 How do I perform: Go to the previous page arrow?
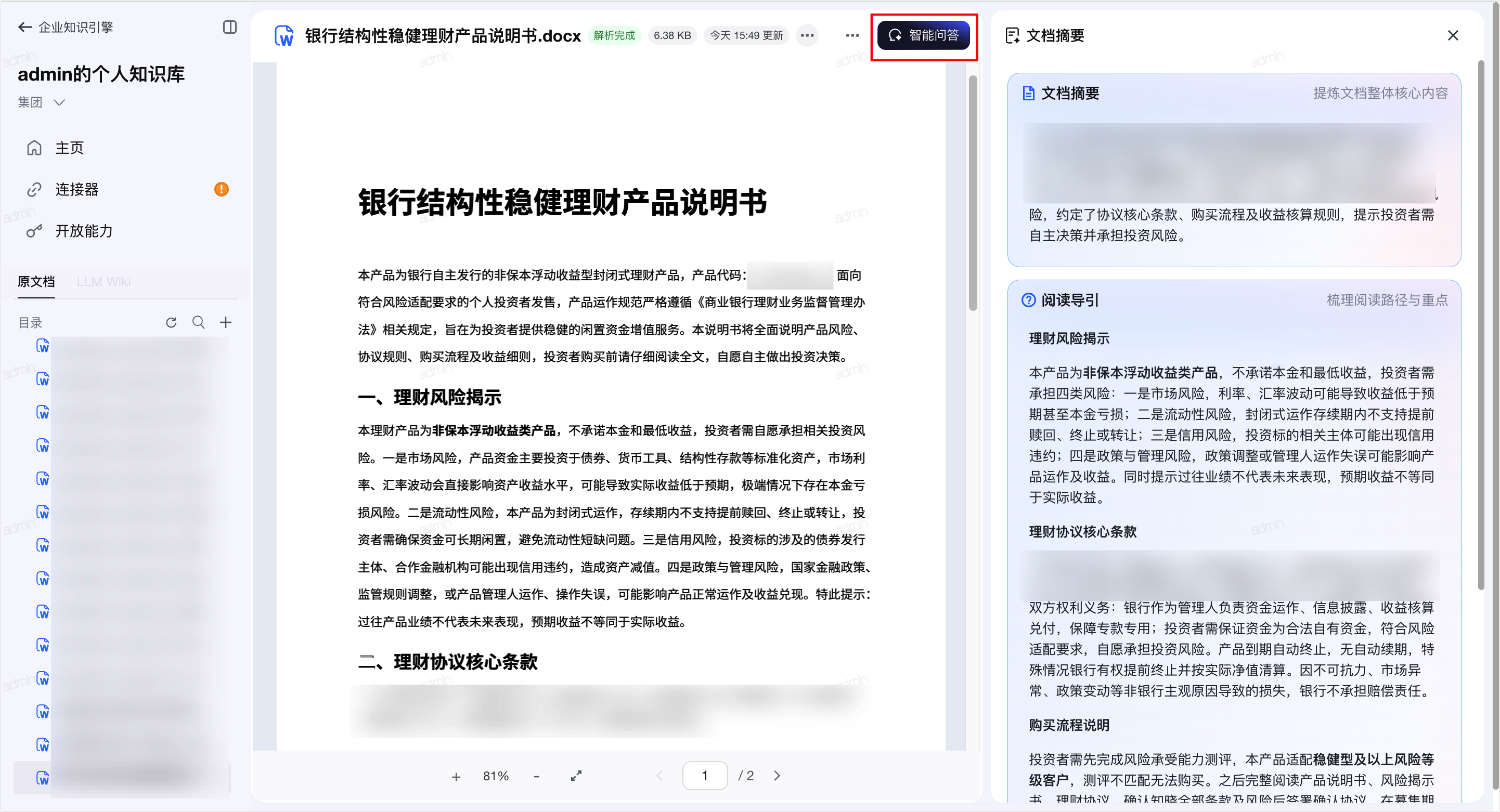(x=660, y=776)
